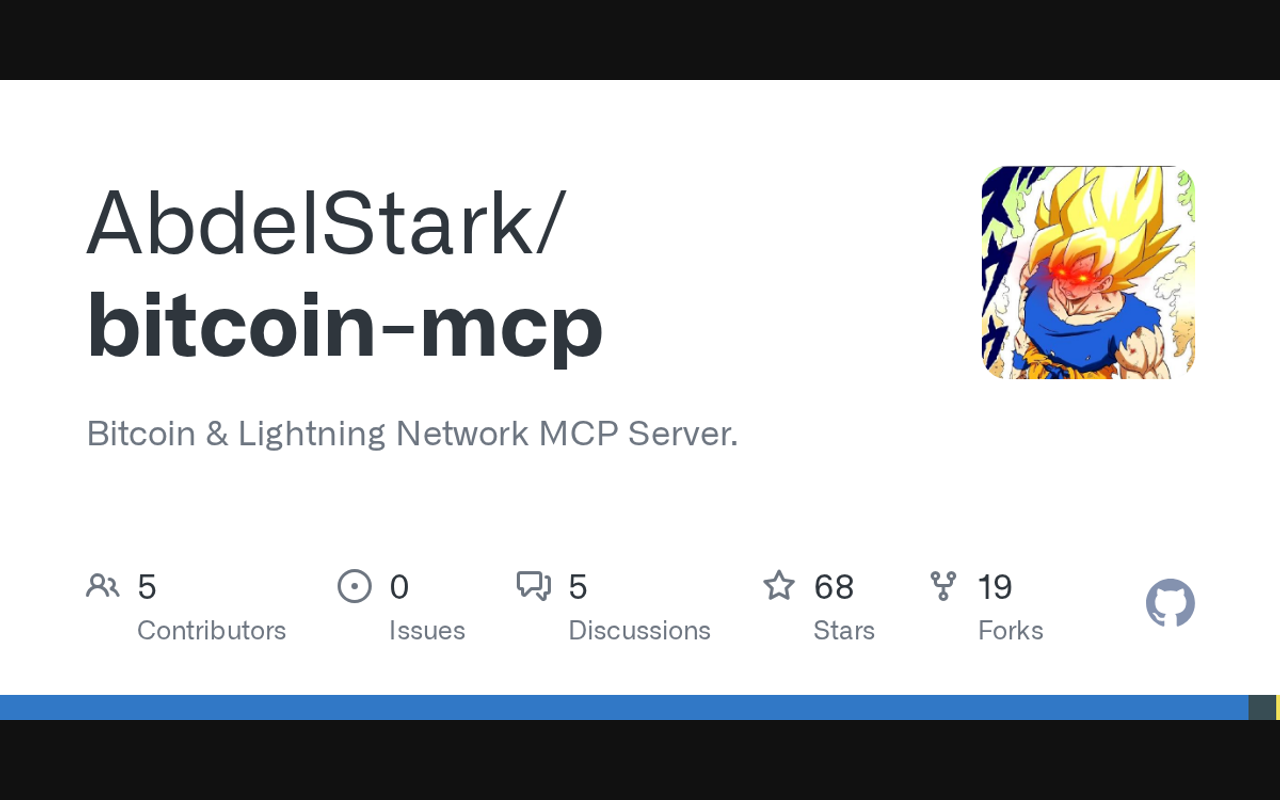Click the 0 issues count
This screenshot has width=1280, height=800.
[x=399, y=587]
